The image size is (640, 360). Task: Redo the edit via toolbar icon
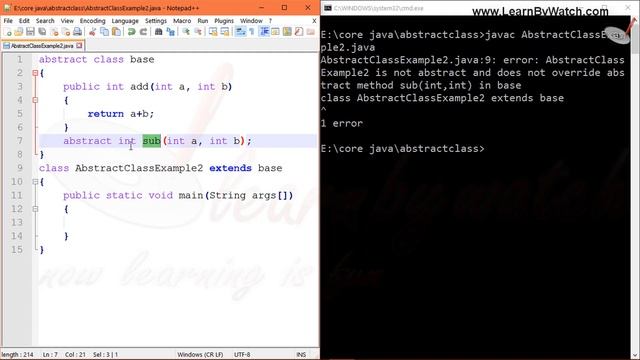144,32
